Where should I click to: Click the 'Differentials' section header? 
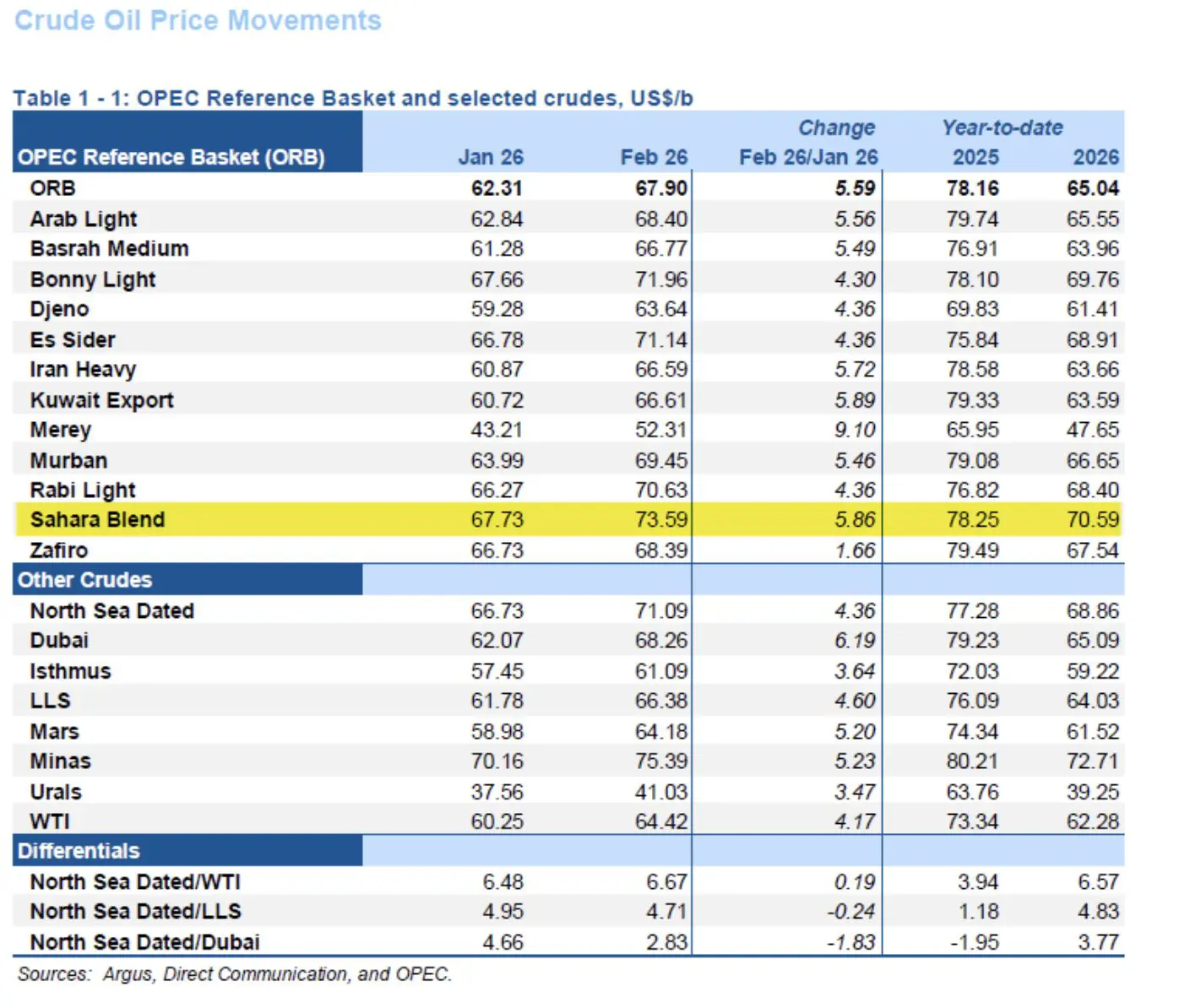click(x=79, y=851)
